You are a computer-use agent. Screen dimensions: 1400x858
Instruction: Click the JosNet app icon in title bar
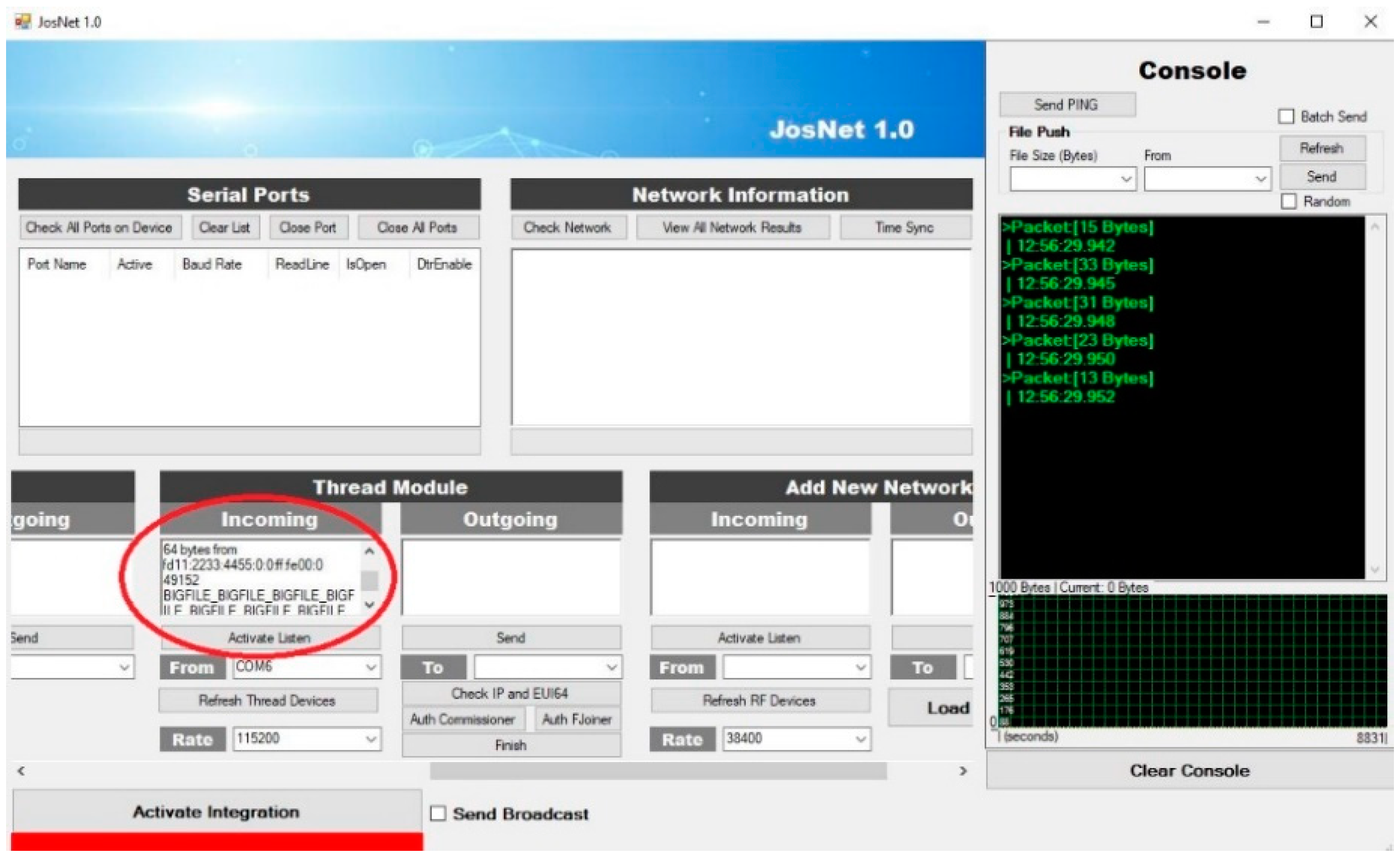tap(22, 22)
